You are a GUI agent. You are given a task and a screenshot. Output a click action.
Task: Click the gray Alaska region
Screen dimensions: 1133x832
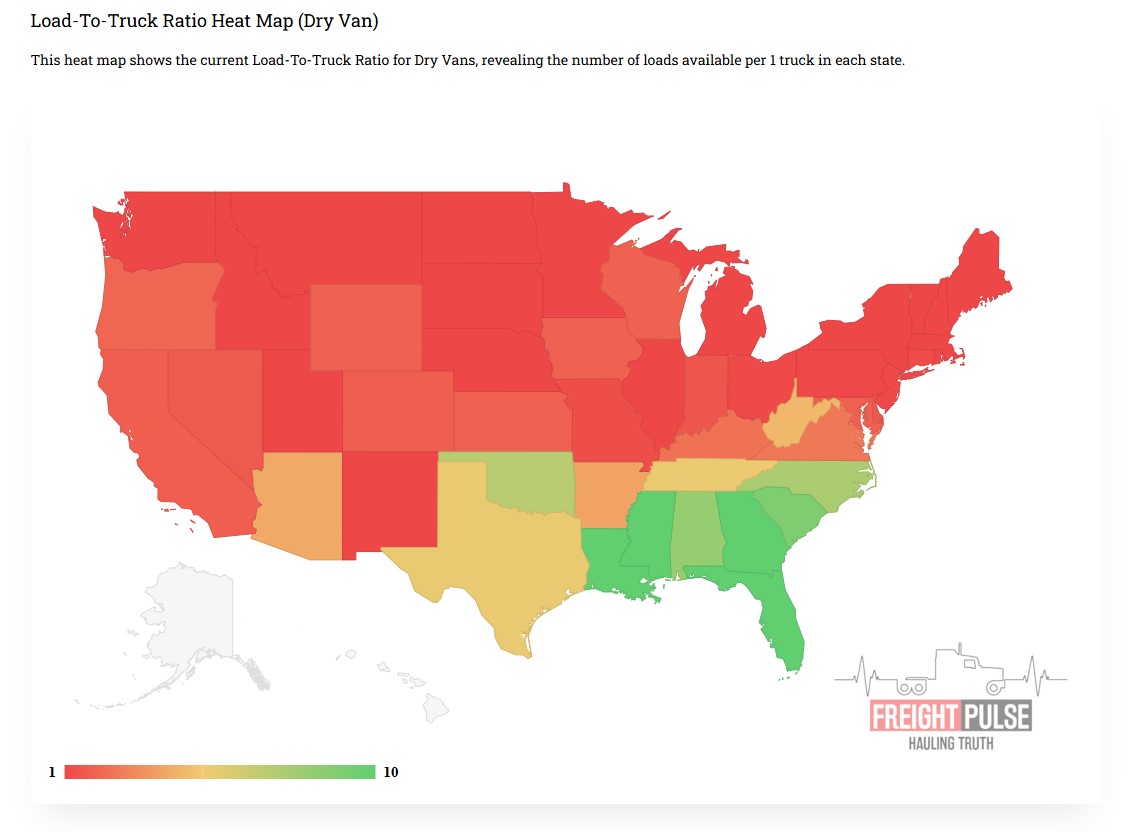[190, 610]
